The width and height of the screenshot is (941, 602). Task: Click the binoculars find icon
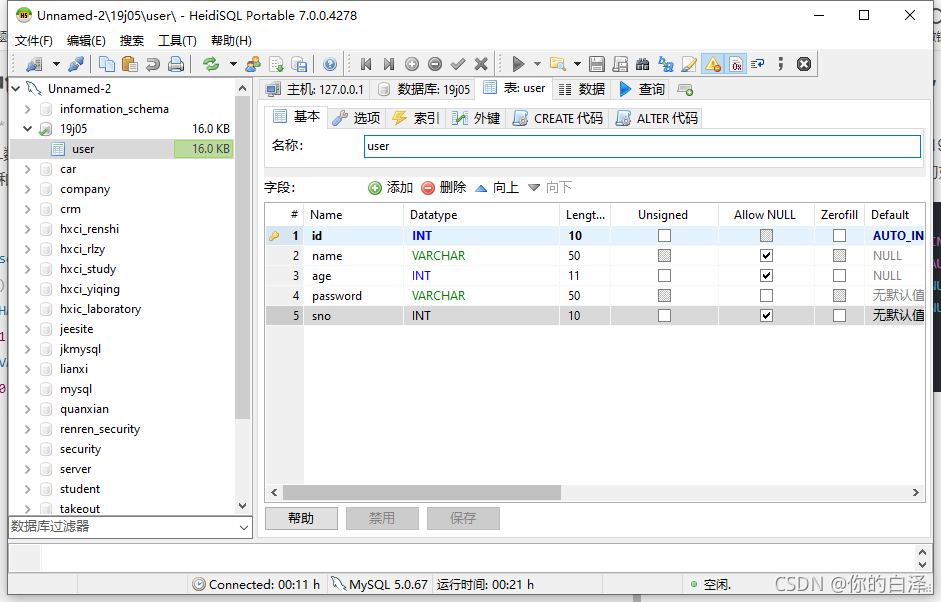coord(643,64)
